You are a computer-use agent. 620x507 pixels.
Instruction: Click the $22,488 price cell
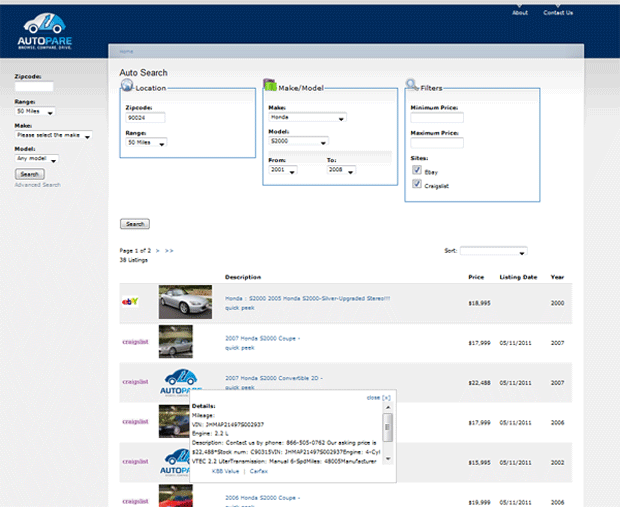479,383
